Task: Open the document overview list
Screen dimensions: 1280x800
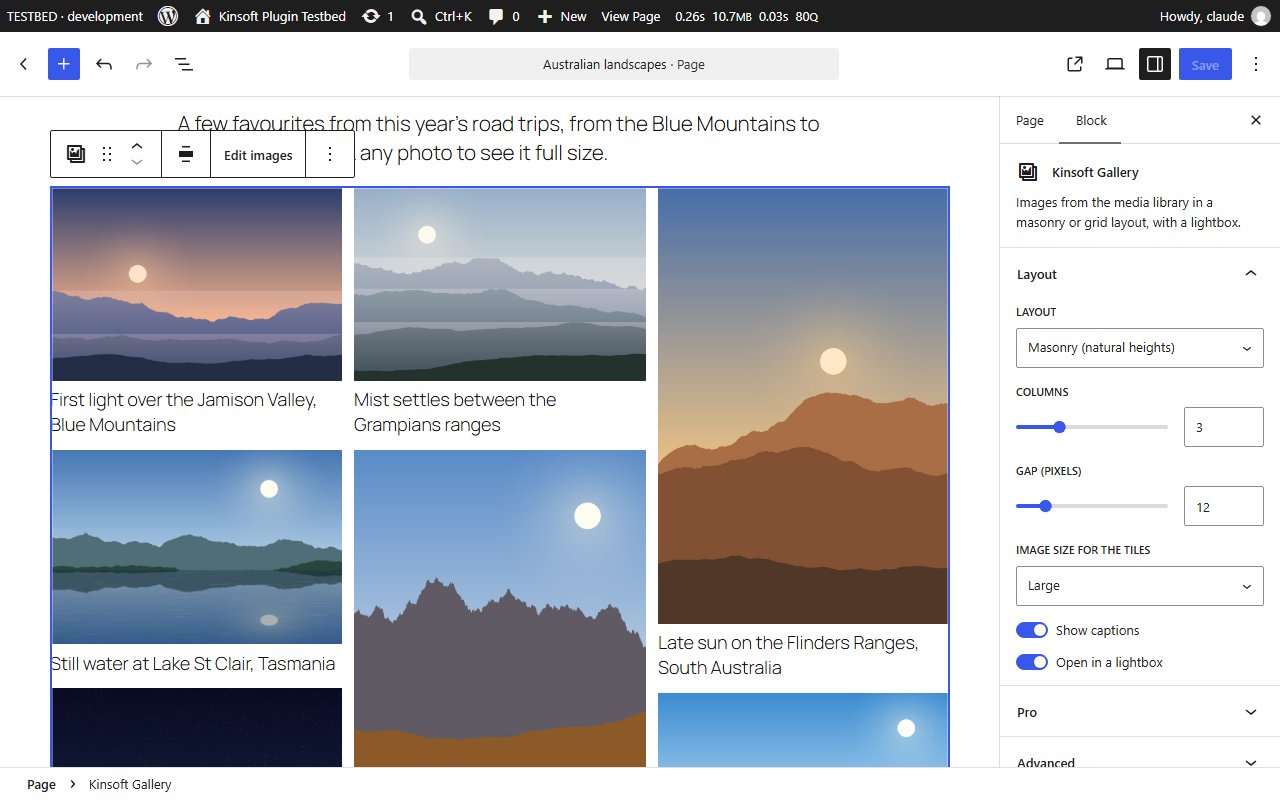Action: (184, 64)
